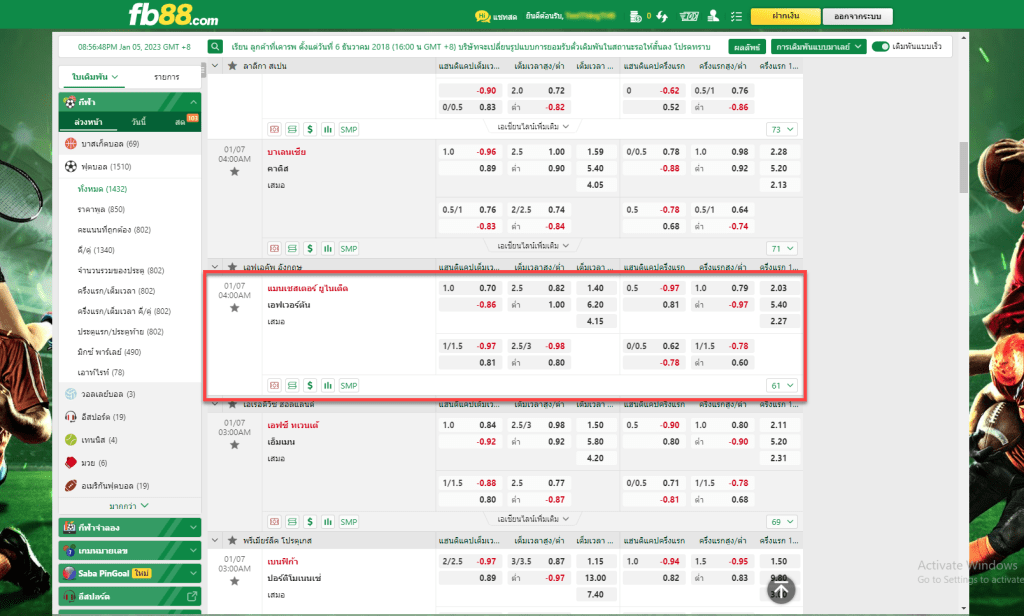Favorite the Benfica match star

click(234, 581)
